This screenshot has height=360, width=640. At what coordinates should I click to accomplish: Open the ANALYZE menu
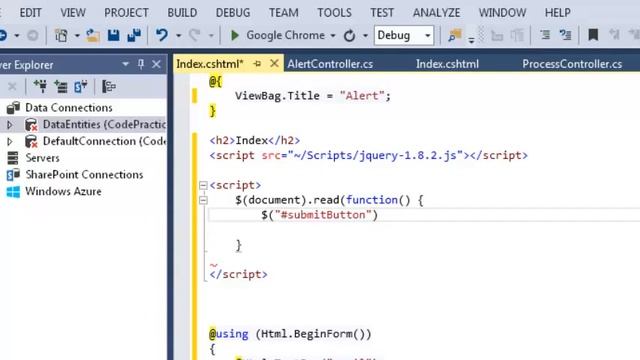coord(436,13)
